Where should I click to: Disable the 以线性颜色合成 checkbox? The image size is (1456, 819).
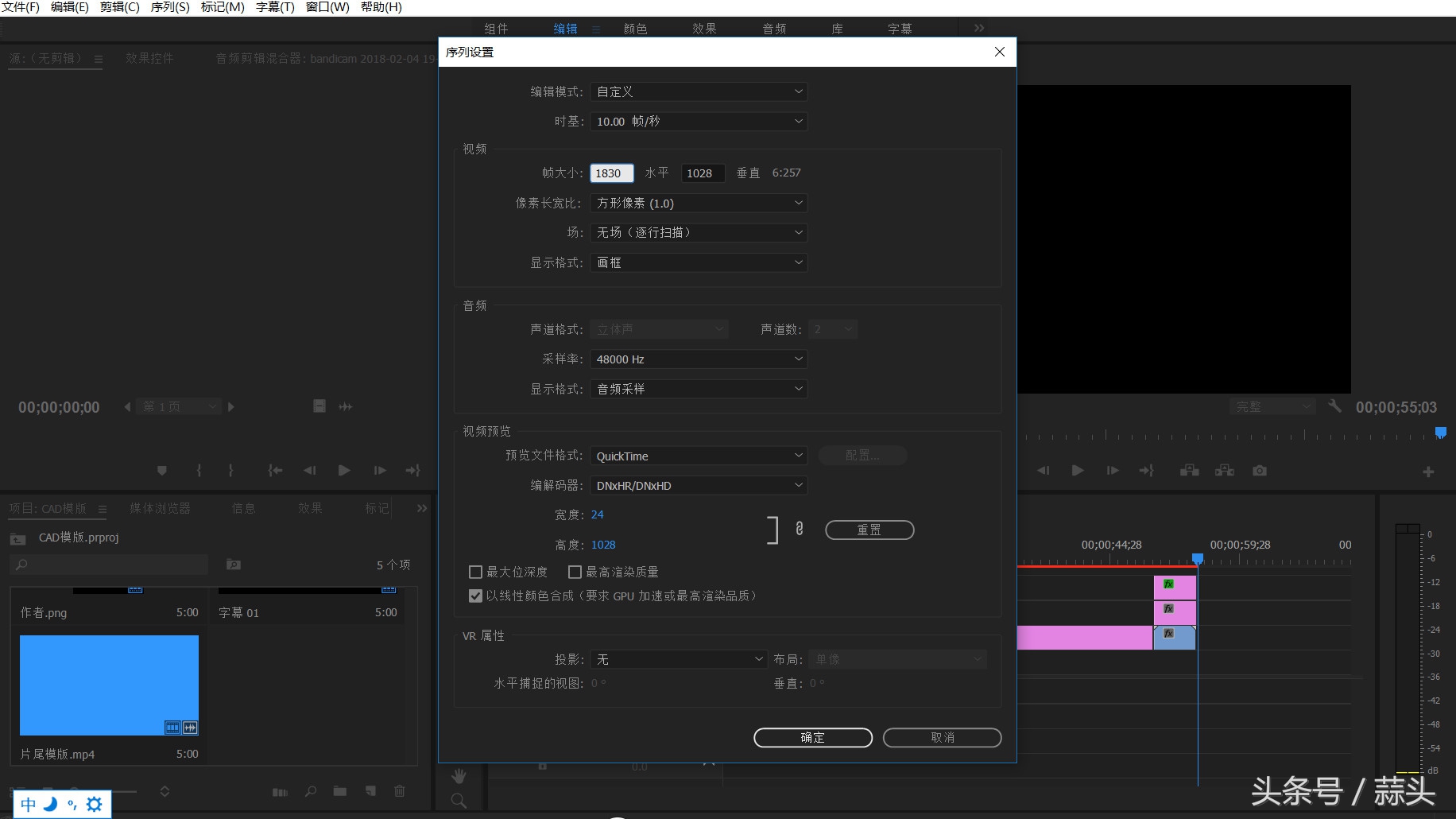(475, 596)
